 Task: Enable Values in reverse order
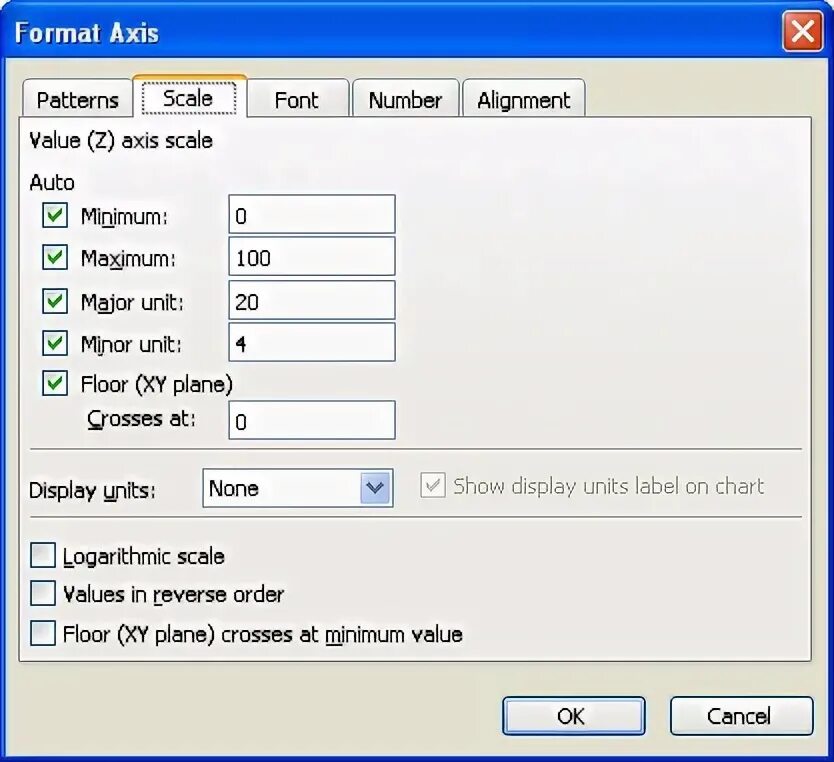(x=43, y=593)
